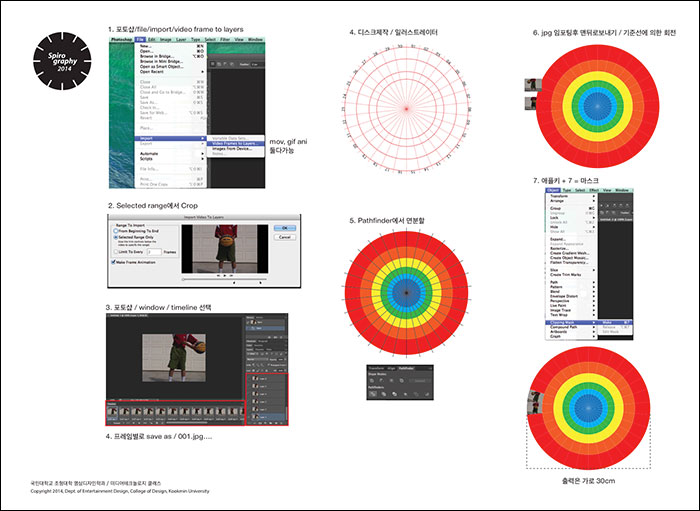
Task: Click the center dot of the Pathfinder rainbow disc
Action: point(408,290)
